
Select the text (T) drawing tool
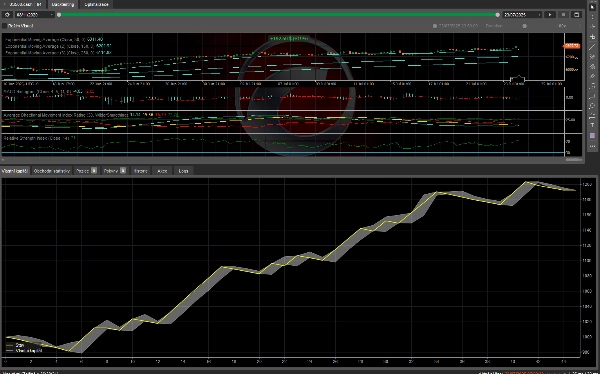[x=592, y=126]
